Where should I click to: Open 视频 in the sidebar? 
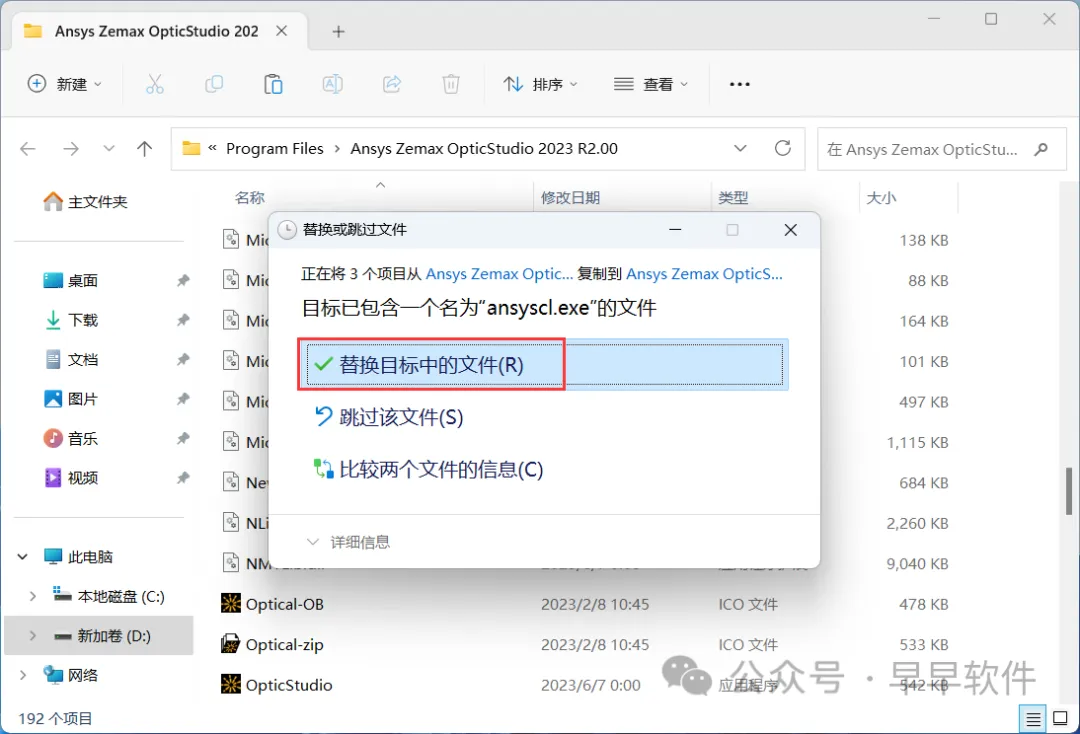[x=71, y=478]
